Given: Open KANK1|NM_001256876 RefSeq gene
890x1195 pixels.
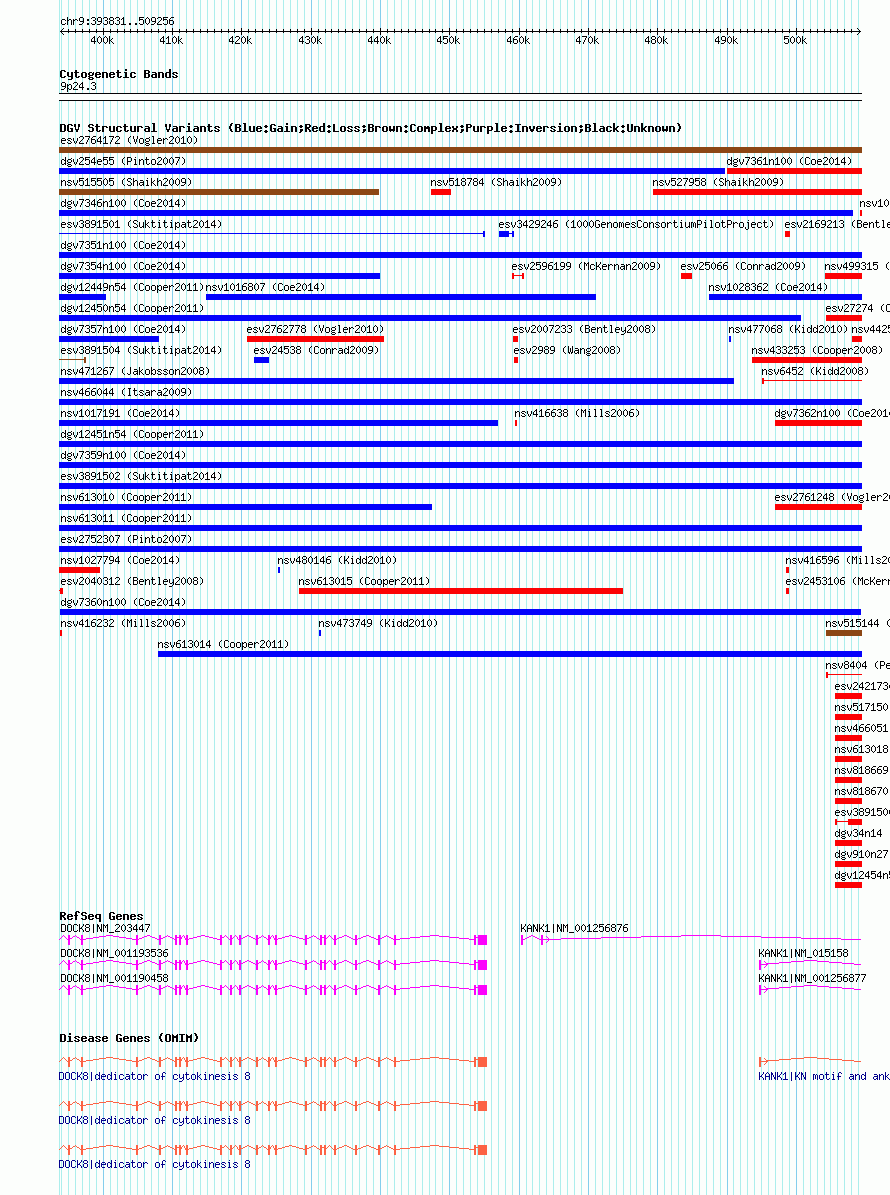Looking at the screenshot, I should click(691, 940).
